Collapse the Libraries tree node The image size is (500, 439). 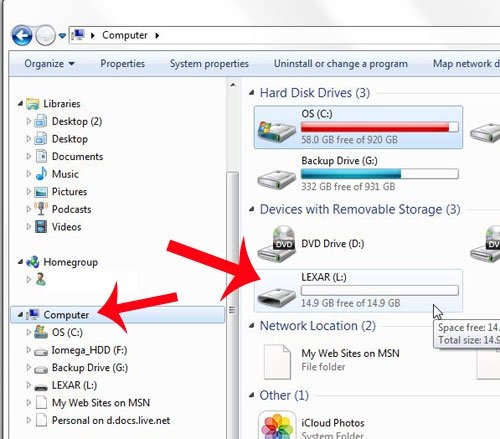click(20, 104)
